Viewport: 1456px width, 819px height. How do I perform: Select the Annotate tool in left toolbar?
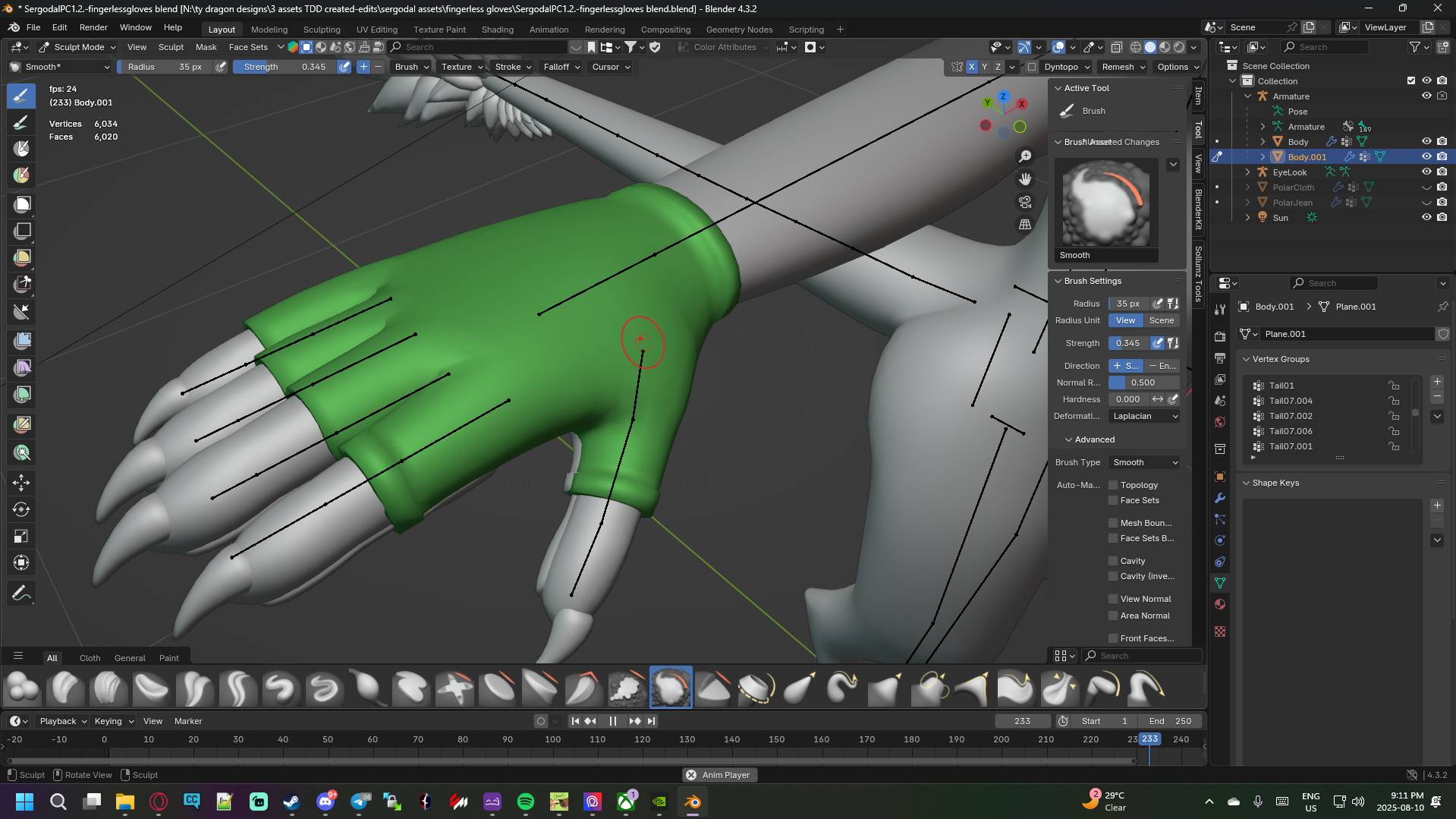(21, 593)
